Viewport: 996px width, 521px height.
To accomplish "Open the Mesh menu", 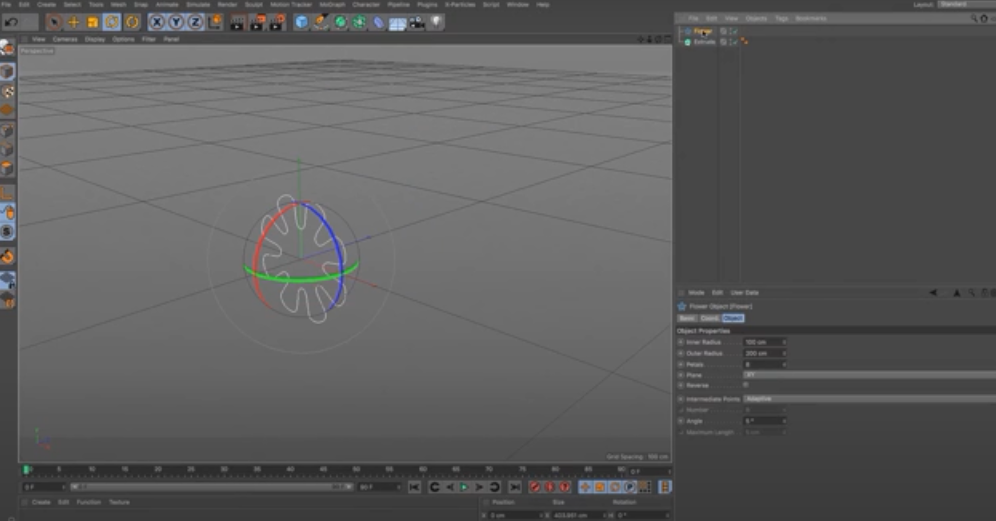I will coord(119,4).
